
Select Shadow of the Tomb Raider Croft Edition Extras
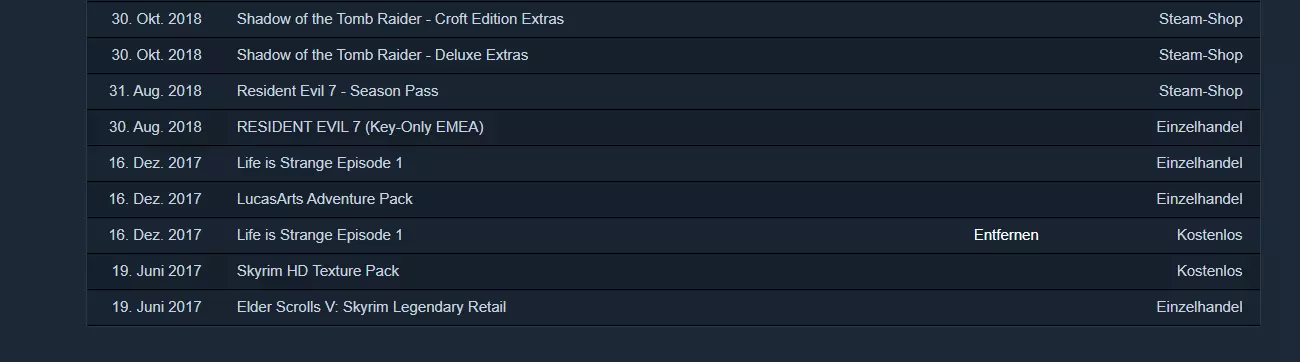point(400,19)
